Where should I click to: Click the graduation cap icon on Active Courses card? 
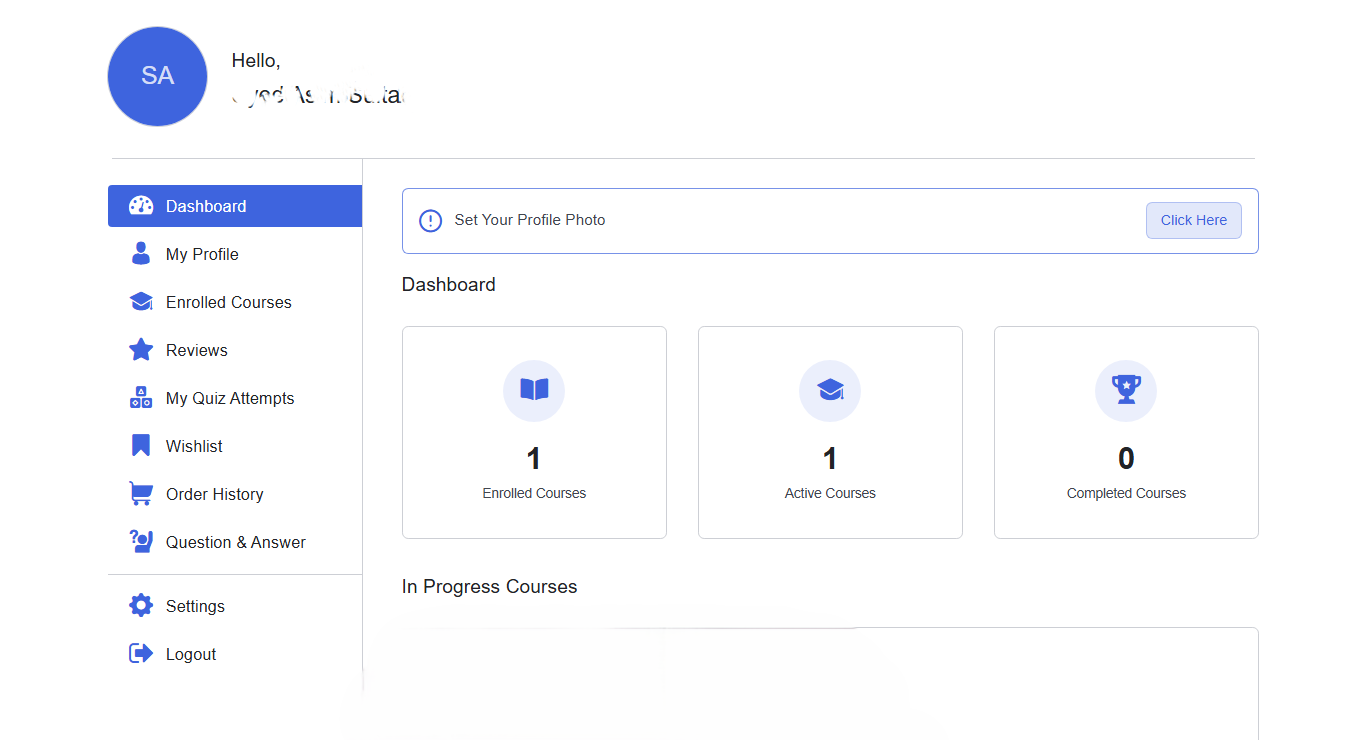829,391
